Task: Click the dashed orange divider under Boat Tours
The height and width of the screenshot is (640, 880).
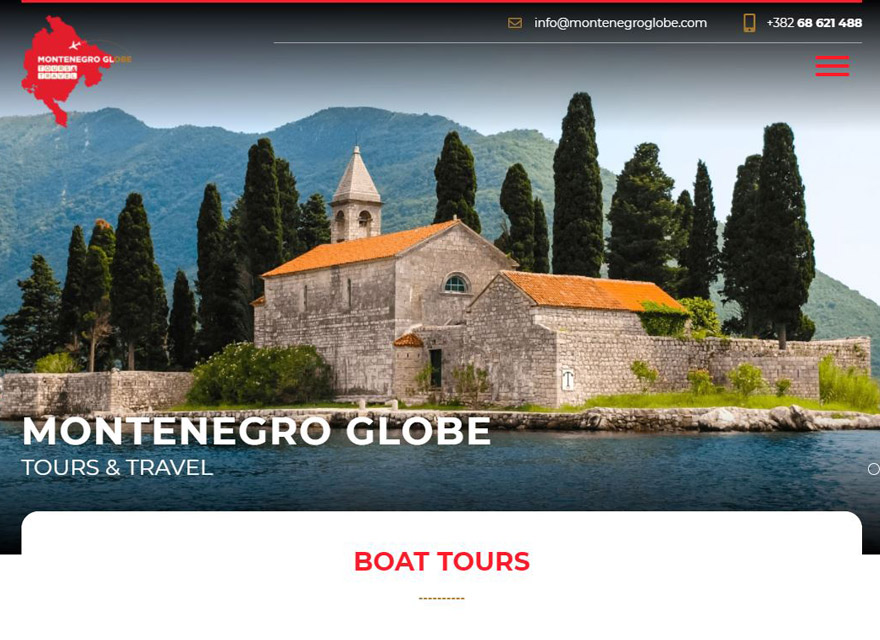Action: (442, 598)
